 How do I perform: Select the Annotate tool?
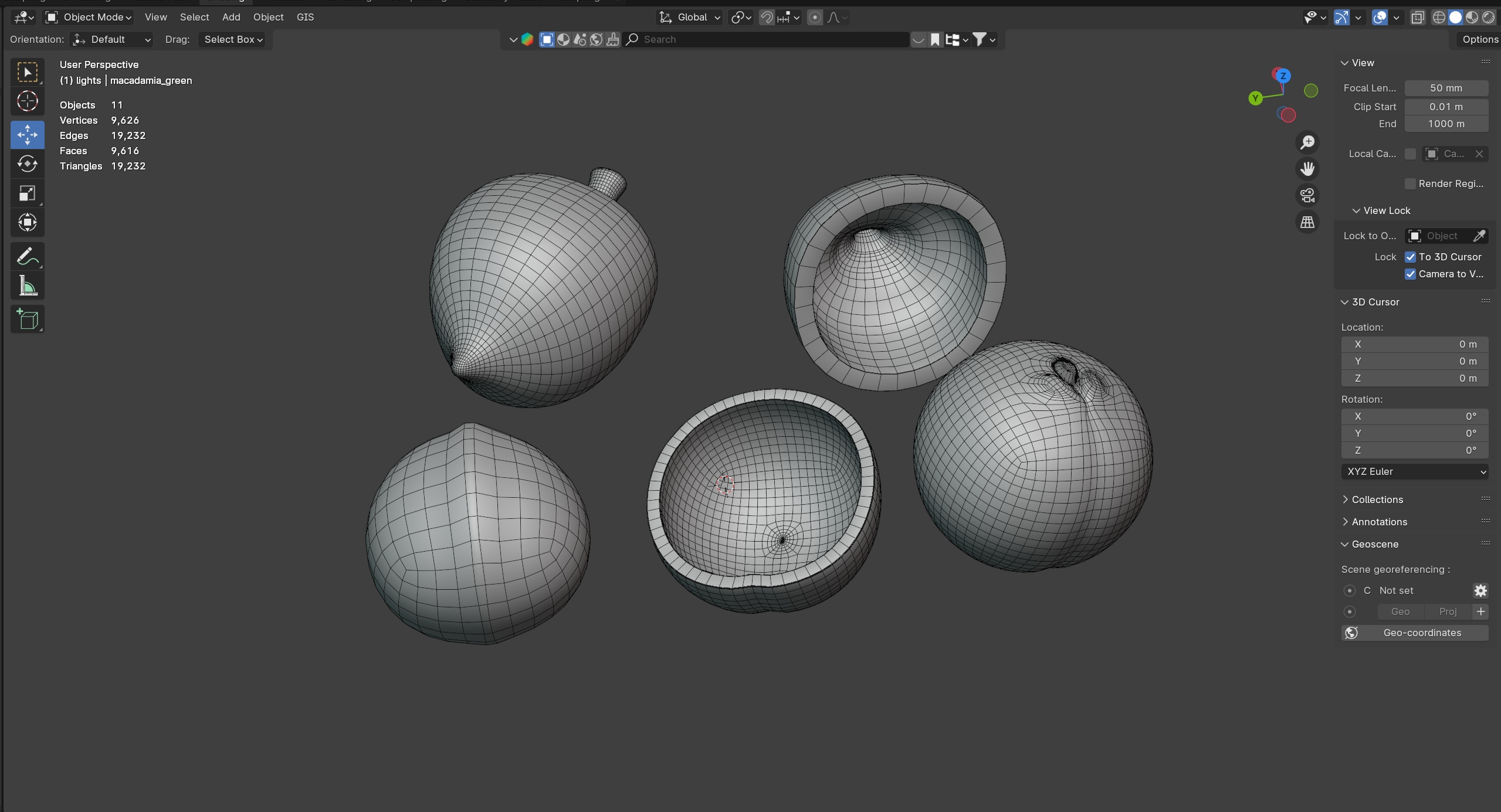(27, 256)
